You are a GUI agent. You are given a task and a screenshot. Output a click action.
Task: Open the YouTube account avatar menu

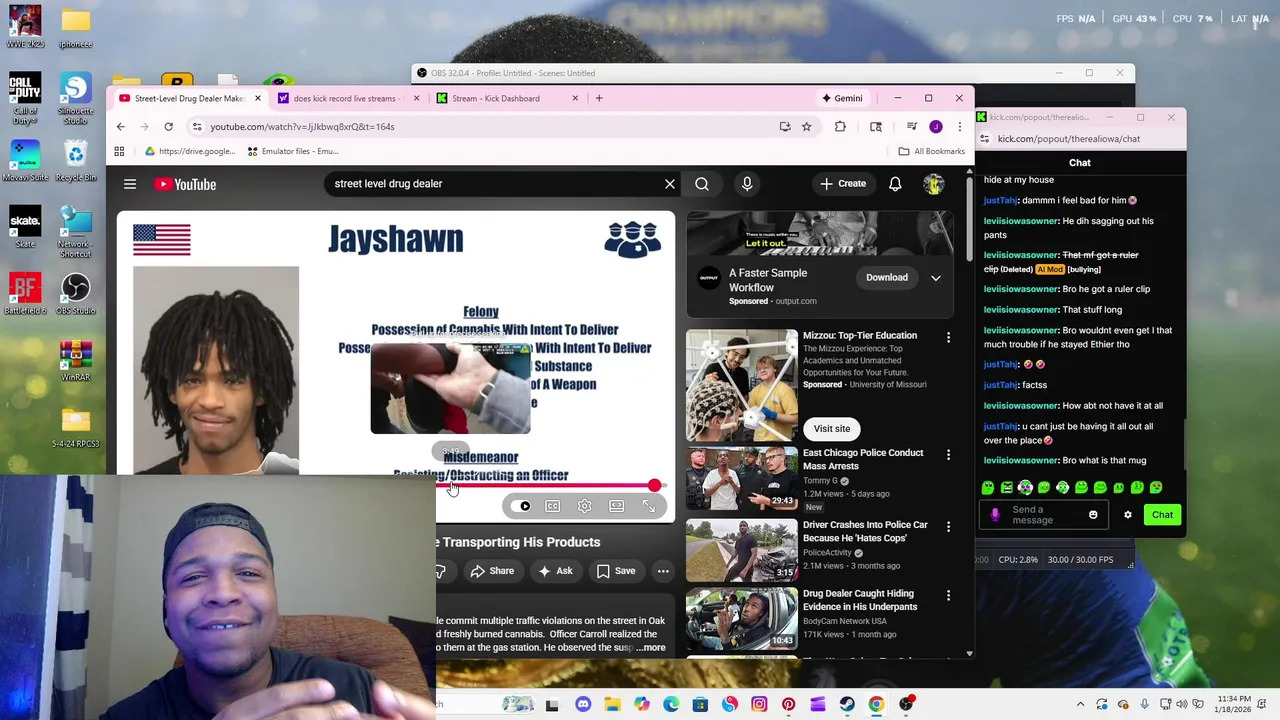click(933, 184)
